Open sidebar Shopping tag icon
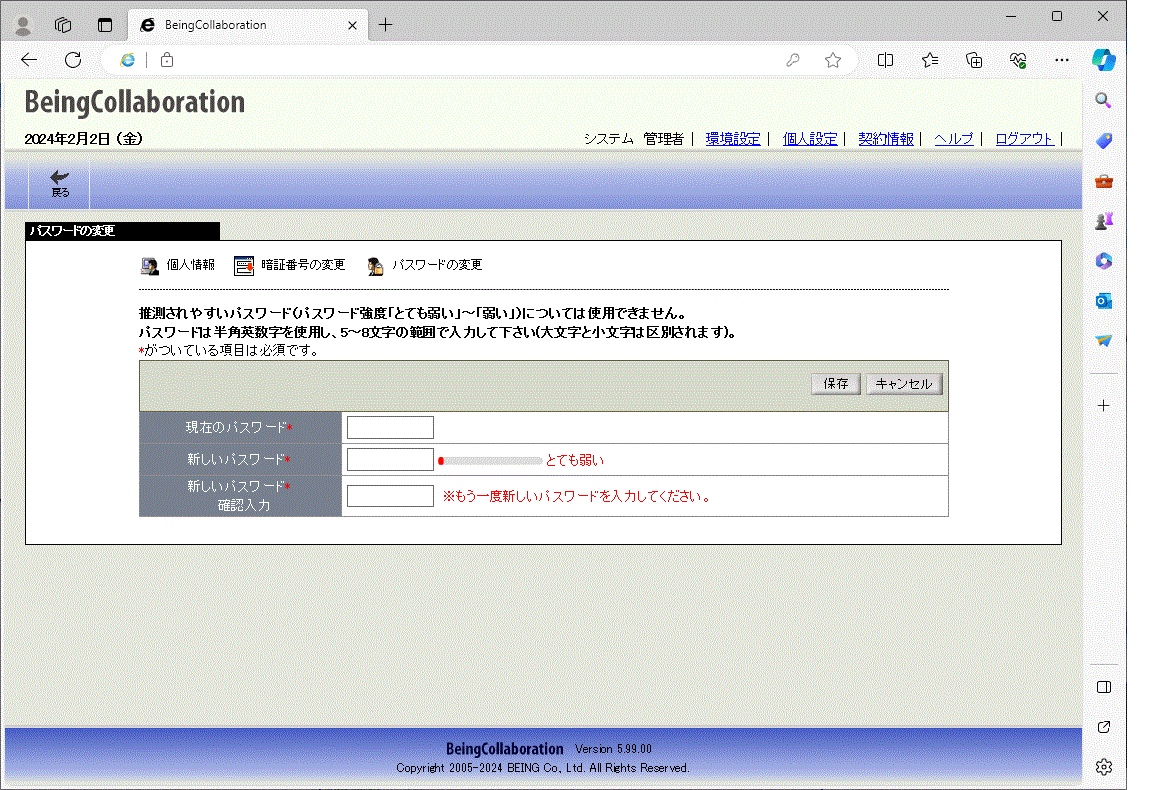The image size is (1152, 790). point(1104,140)
